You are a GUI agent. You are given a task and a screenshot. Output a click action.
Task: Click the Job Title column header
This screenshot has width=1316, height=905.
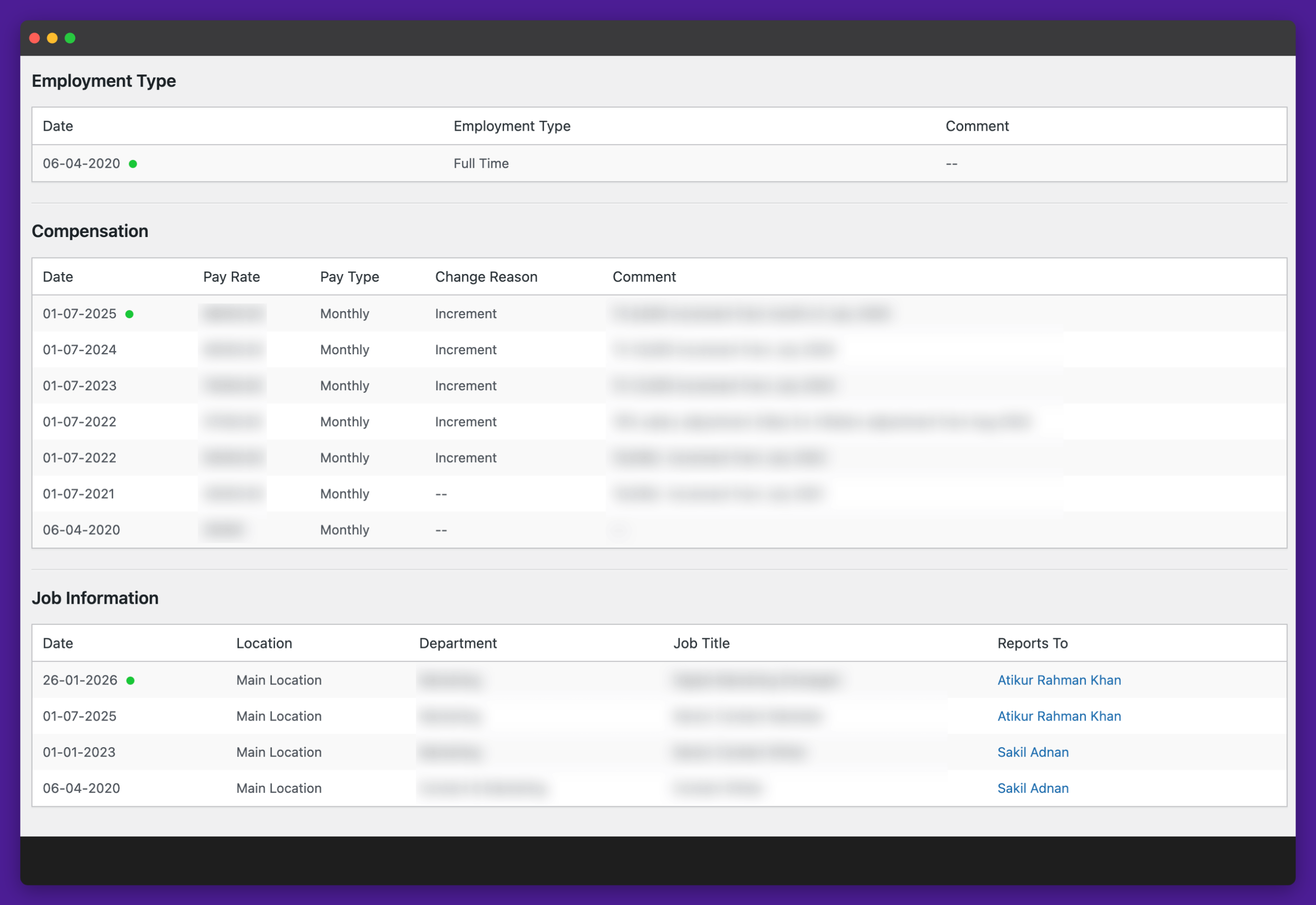pos(701,643)
